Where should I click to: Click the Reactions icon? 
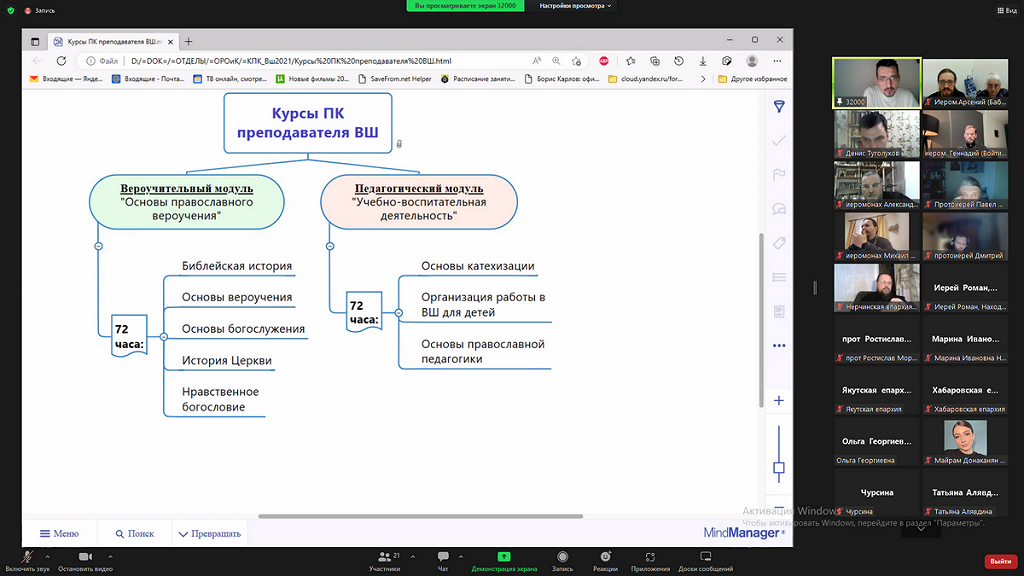point(605,557)
